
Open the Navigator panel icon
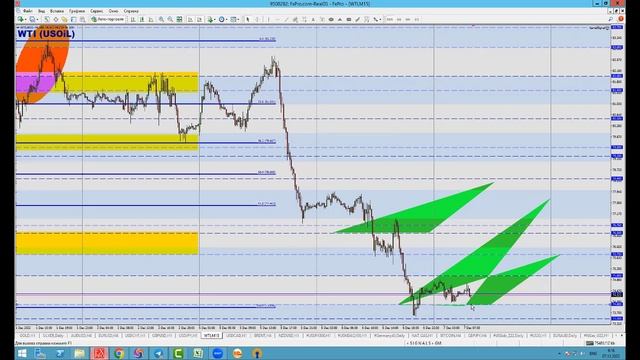[64, 19]
